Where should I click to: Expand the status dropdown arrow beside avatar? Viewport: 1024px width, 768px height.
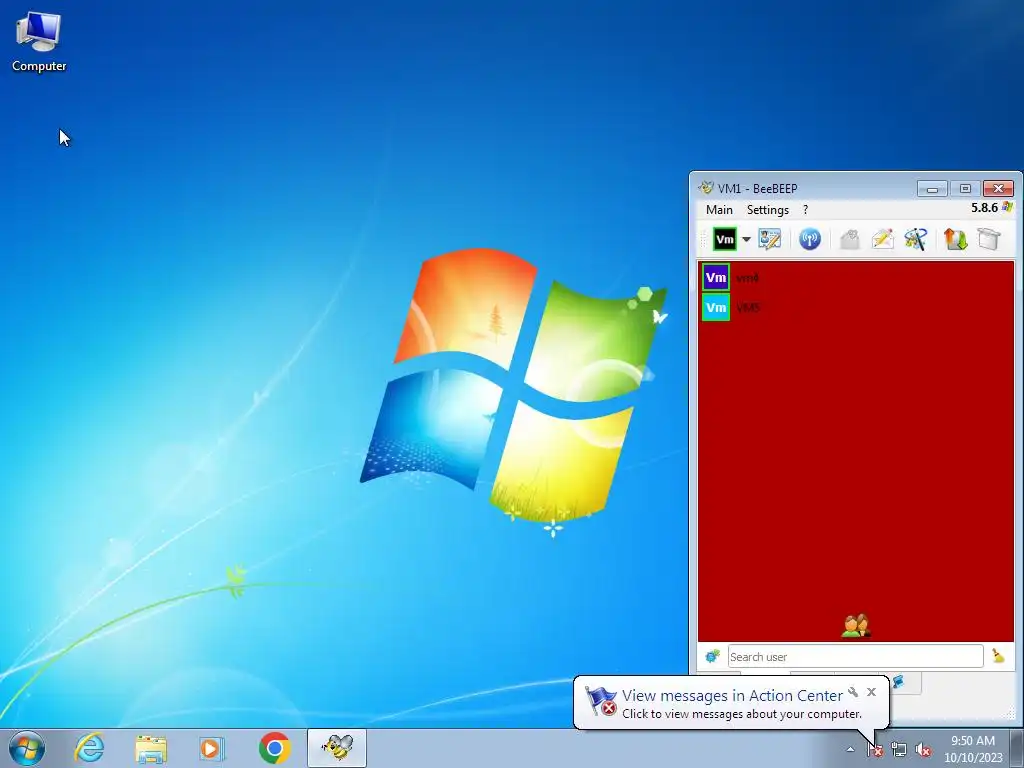coord(746,239)
